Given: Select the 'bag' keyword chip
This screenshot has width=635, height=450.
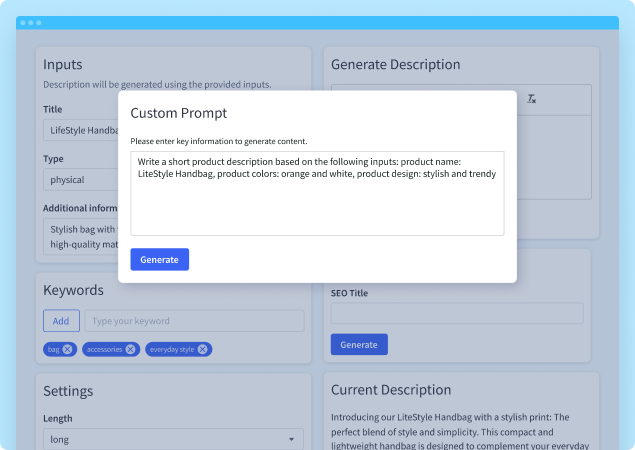Looking at the screenshot, I should point(53,349).
